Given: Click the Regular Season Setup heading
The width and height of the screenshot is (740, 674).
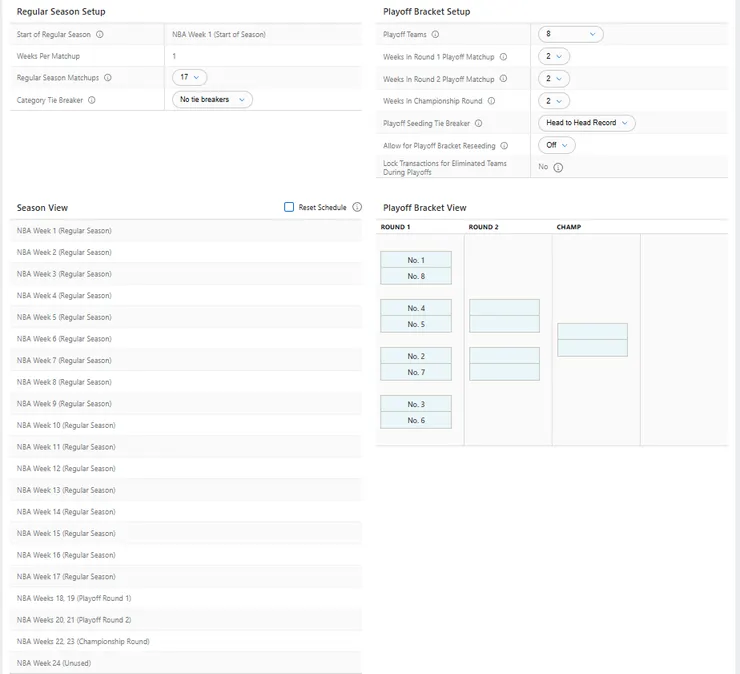Looking at the screenshot, I should point(61,12).
